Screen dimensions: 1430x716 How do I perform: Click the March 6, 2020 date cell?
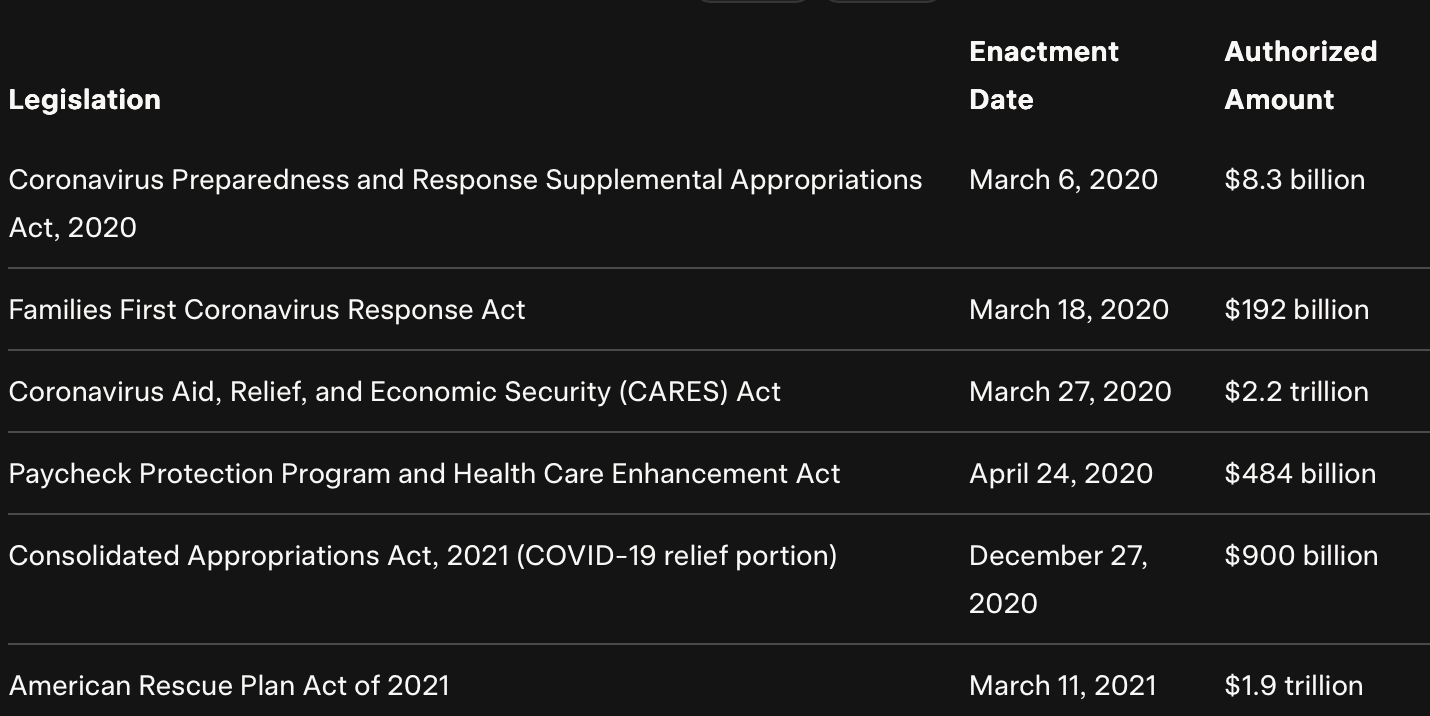click(x=1064, y=180)
